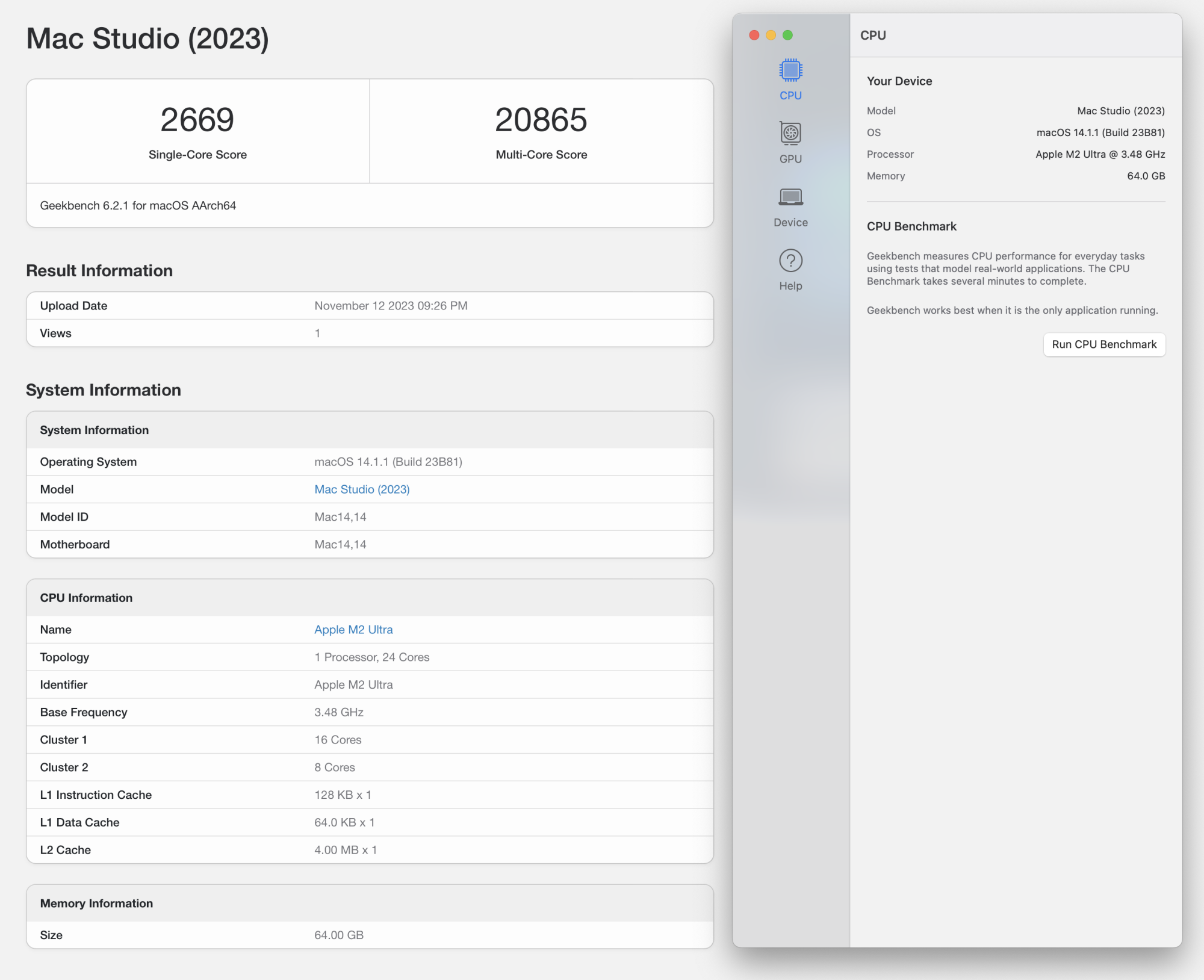Image resolution: width=1204 pixels, height=980 pixels.
Task: Click the Single-Core Score label
Action: 197,155
